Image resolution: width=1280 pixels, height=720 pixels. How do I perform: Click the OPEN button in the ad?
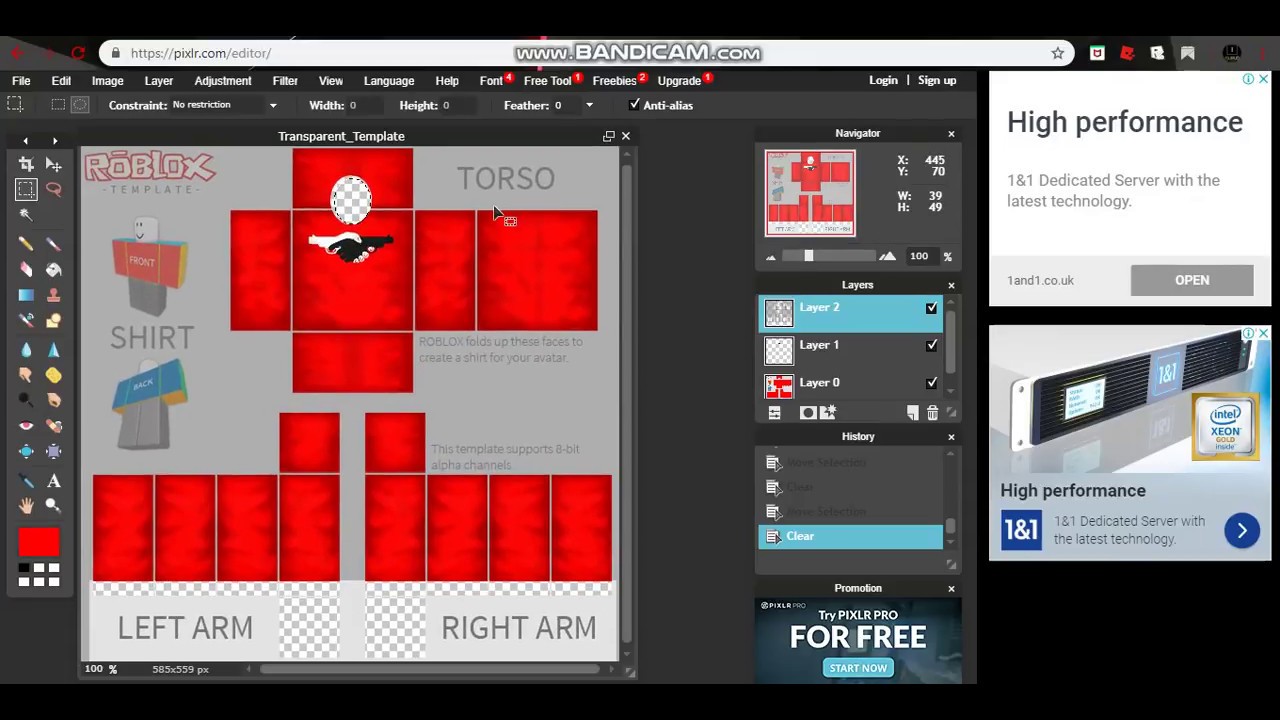pos(1192,280)
